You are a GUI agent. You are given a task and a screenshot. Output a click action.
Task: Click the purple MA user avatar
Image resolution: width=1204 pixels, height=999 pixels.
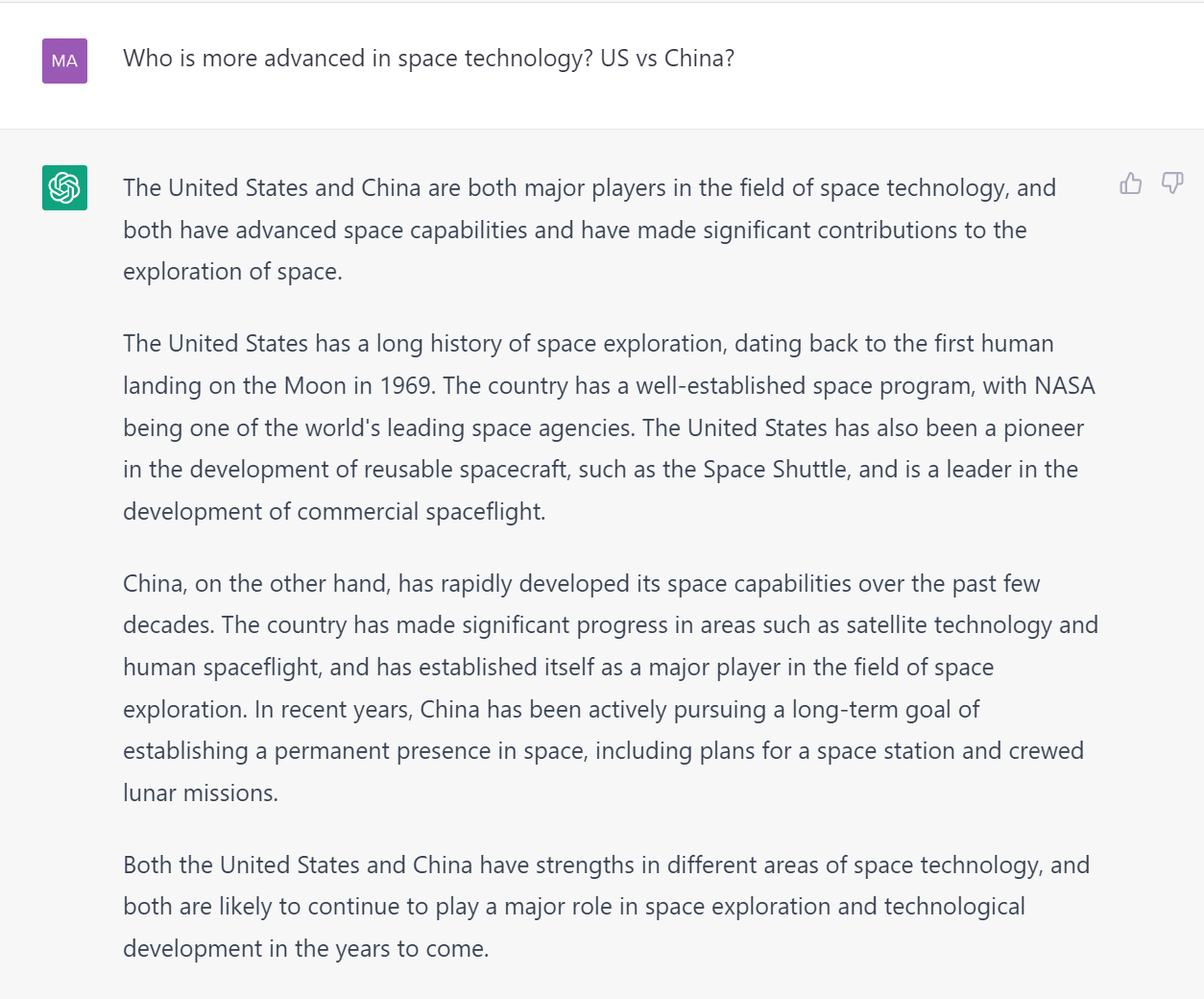pyautogui.click(x=64, y=61)
